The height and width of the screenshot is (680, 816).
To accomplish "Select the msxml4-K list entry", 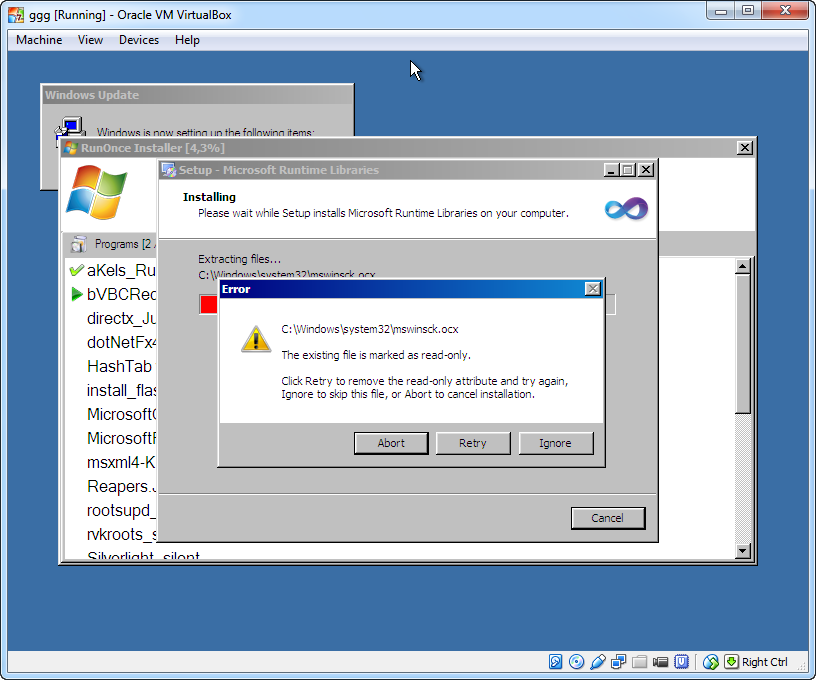I will pos(121,462).
